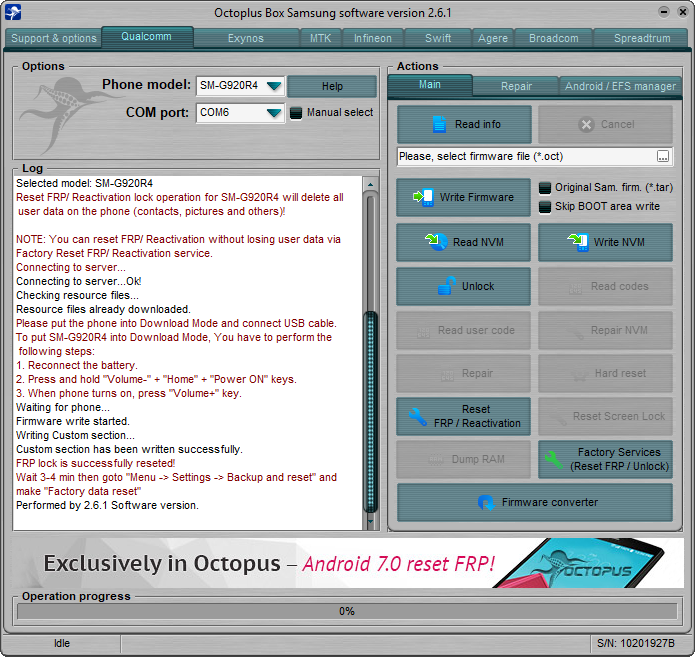Toggle Skip BOOT area write checkbox
The height and width of the screenshot is (657, 695).
545,207
